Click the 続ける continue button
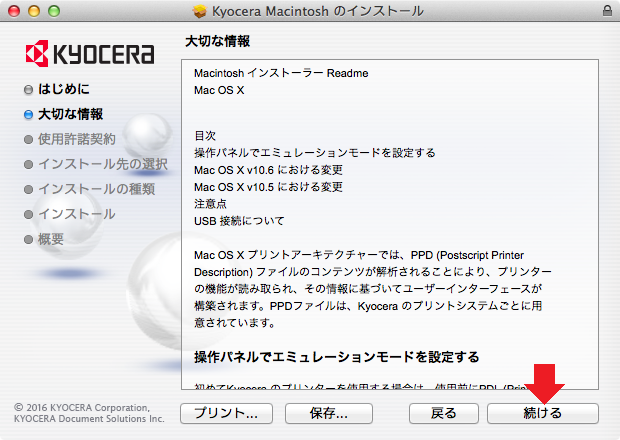The image size is (620, 440). (x=542, y=413)
